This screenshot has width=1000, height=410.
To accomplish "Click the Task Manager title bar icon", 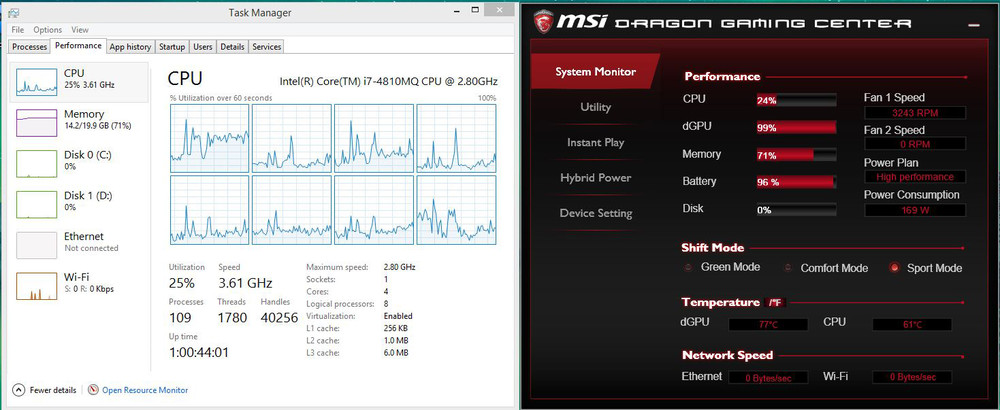I will 15,11.
